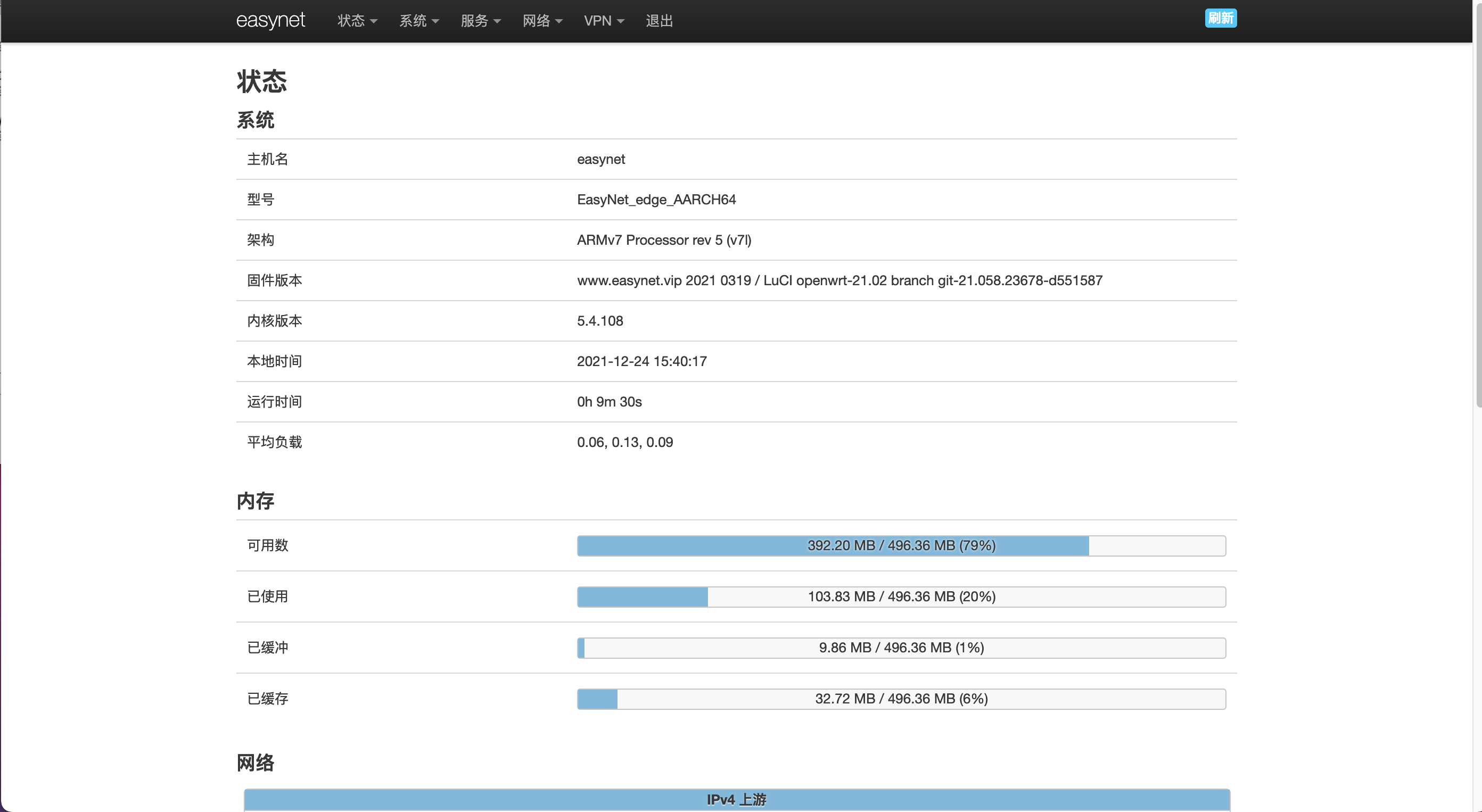
Task: Click the 型号 row label
Action: (x=261, y=200)
